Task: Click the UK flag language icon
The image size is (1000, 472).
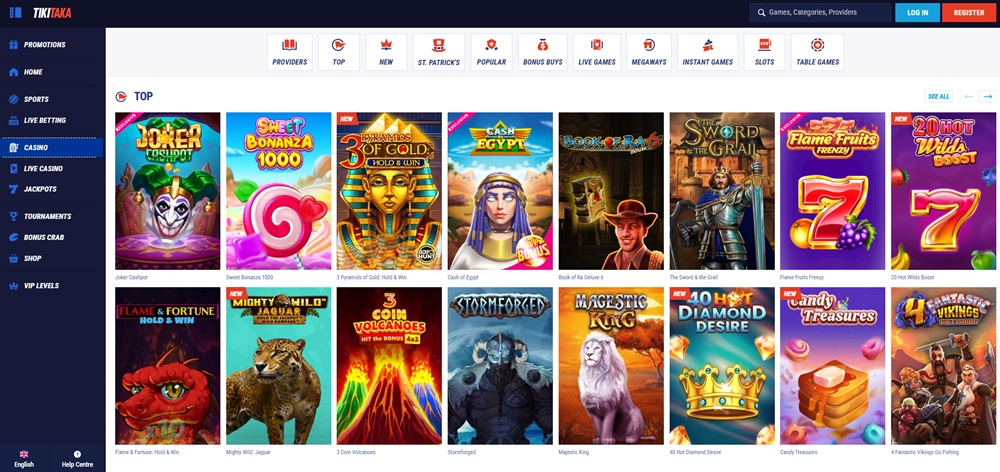Action: tap(24, 454)
